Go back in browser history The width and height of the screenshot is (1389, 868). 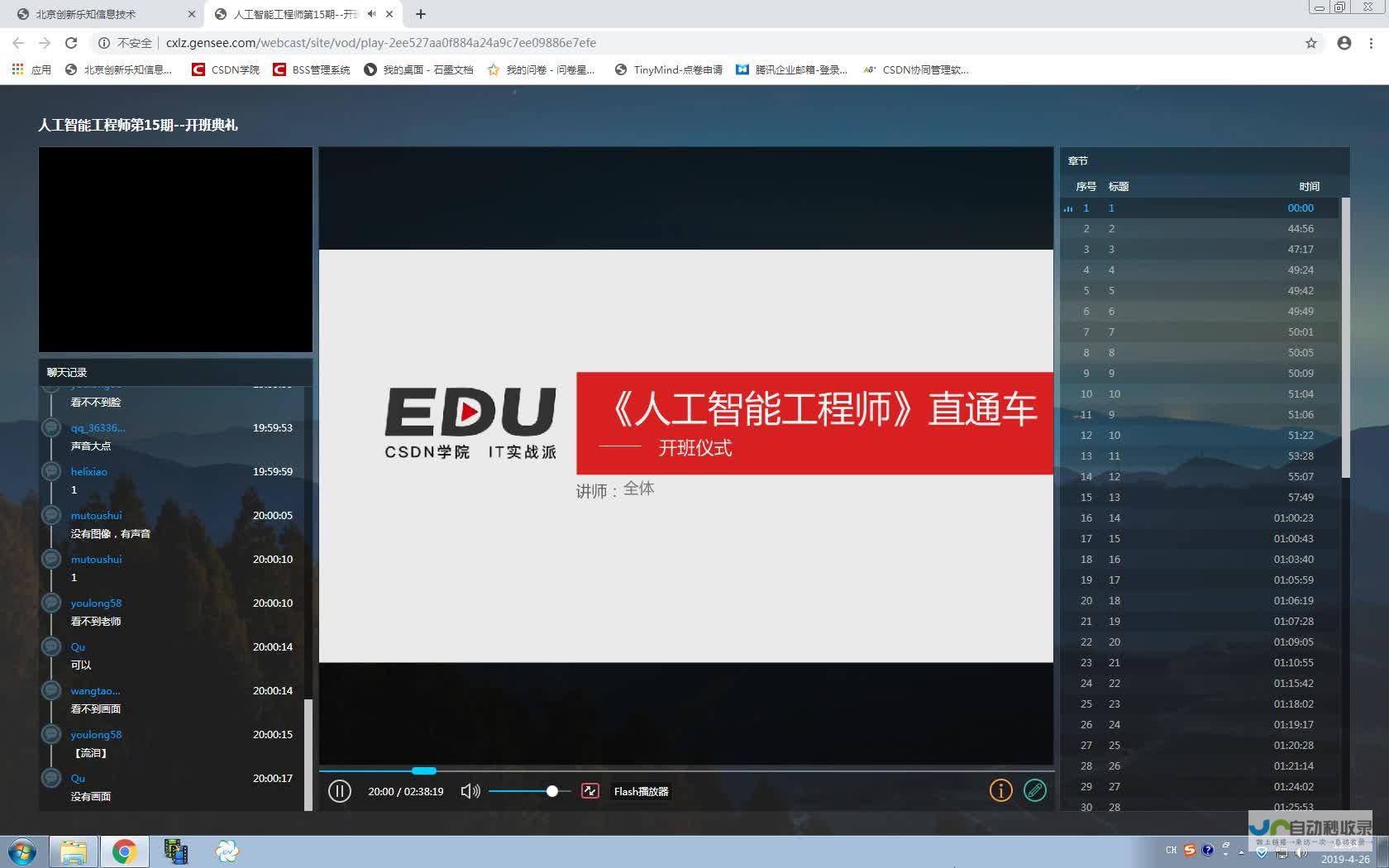18,43
